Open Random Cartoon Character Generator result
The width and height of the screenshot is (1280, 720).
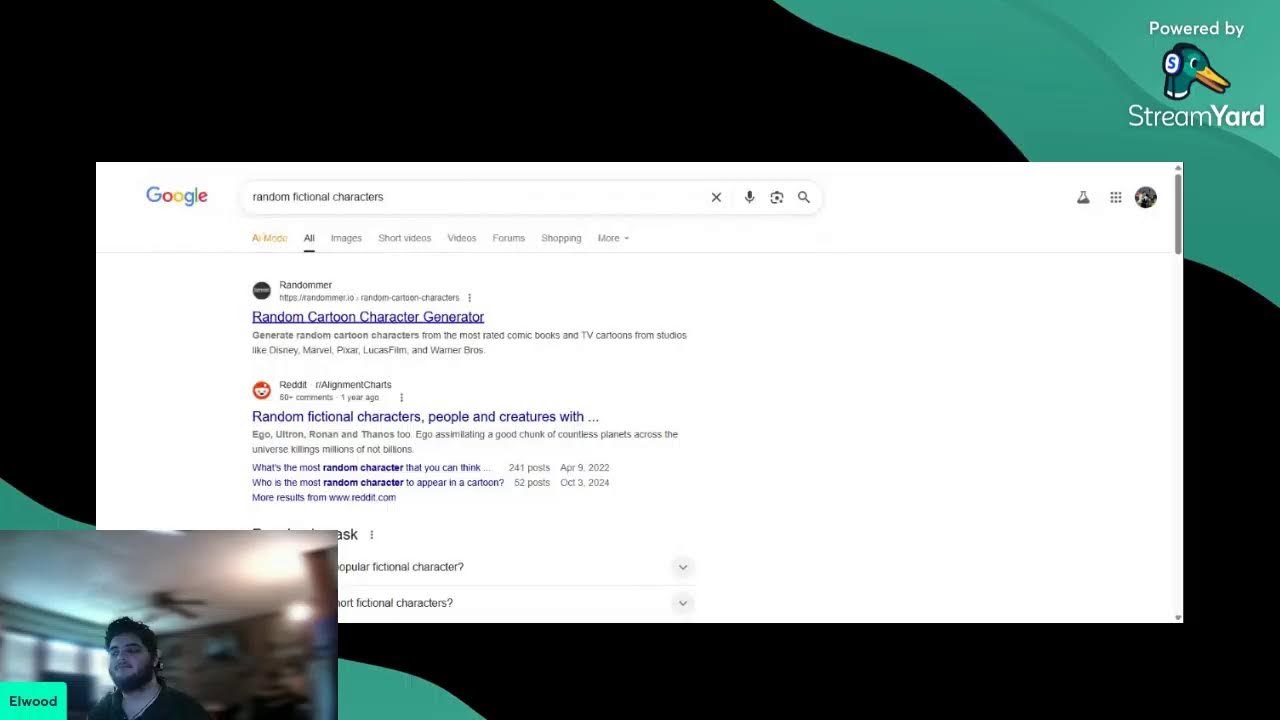368,317
